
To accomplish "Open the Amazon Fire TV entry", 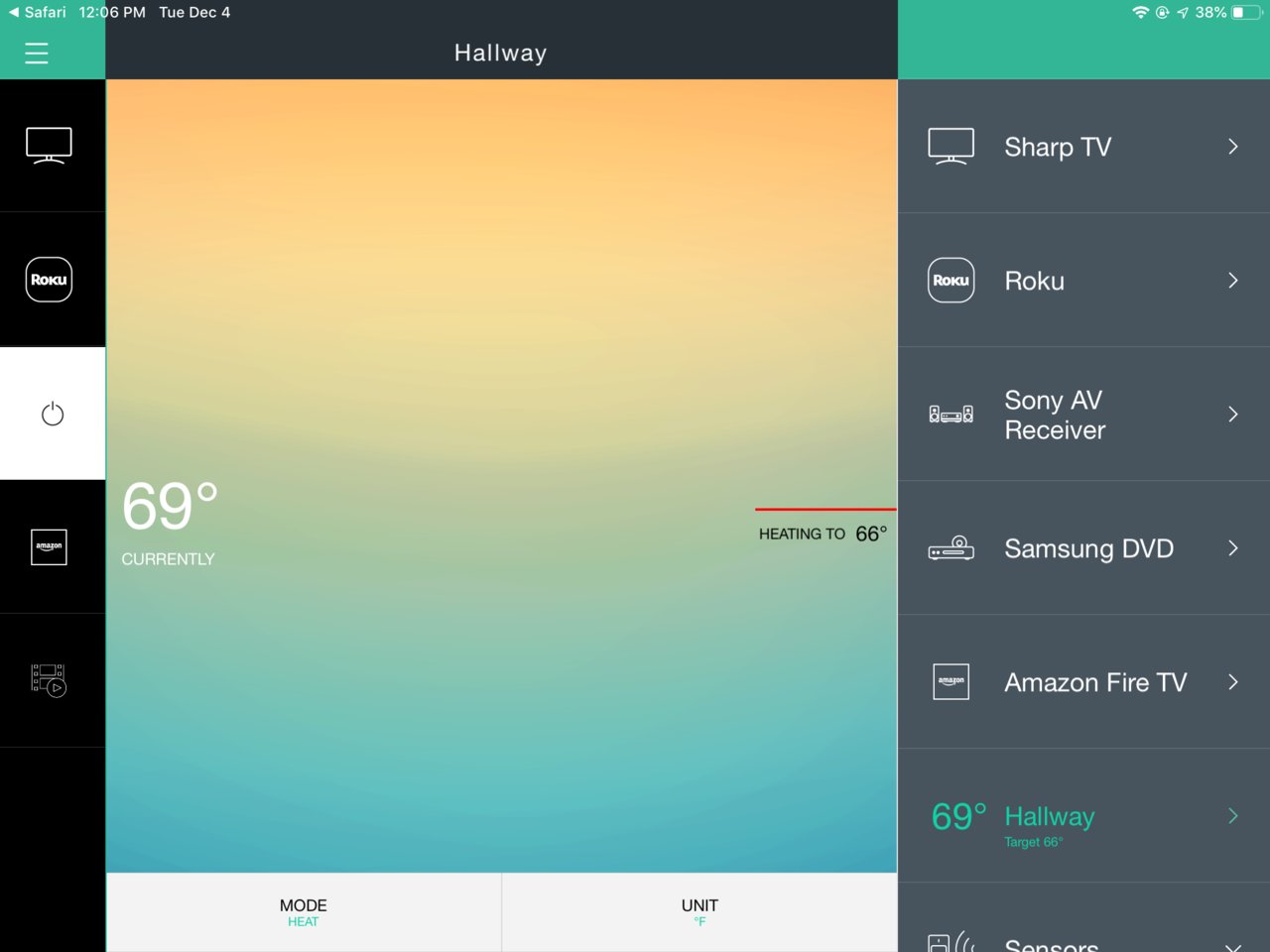I will click(1083, 682).
